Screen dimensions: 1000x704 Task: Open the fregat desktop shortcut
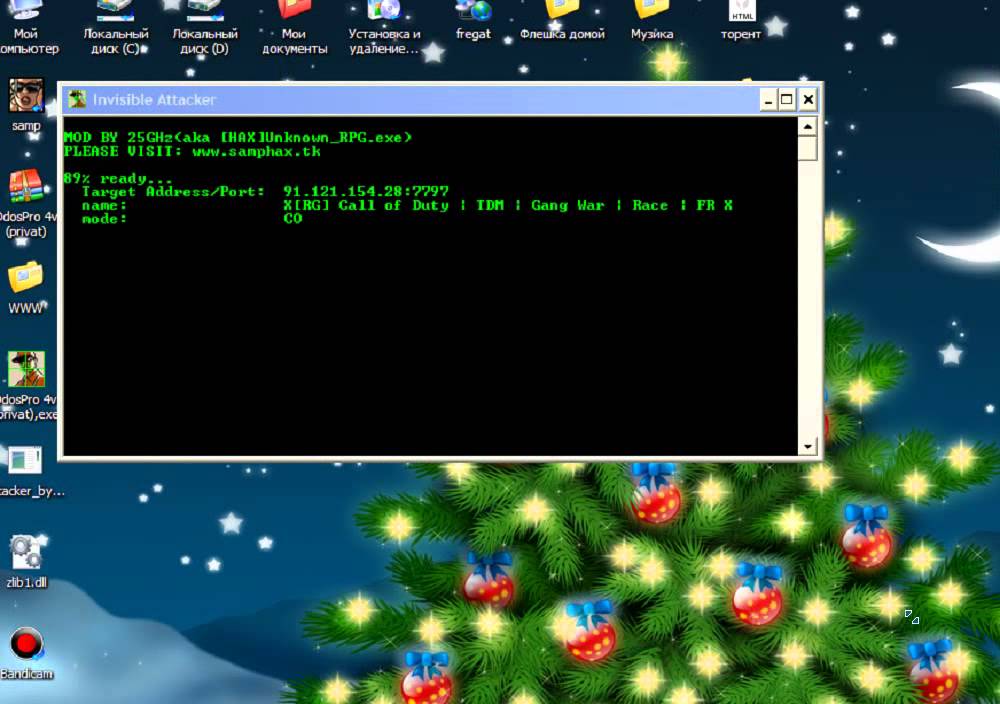point(473,20)
